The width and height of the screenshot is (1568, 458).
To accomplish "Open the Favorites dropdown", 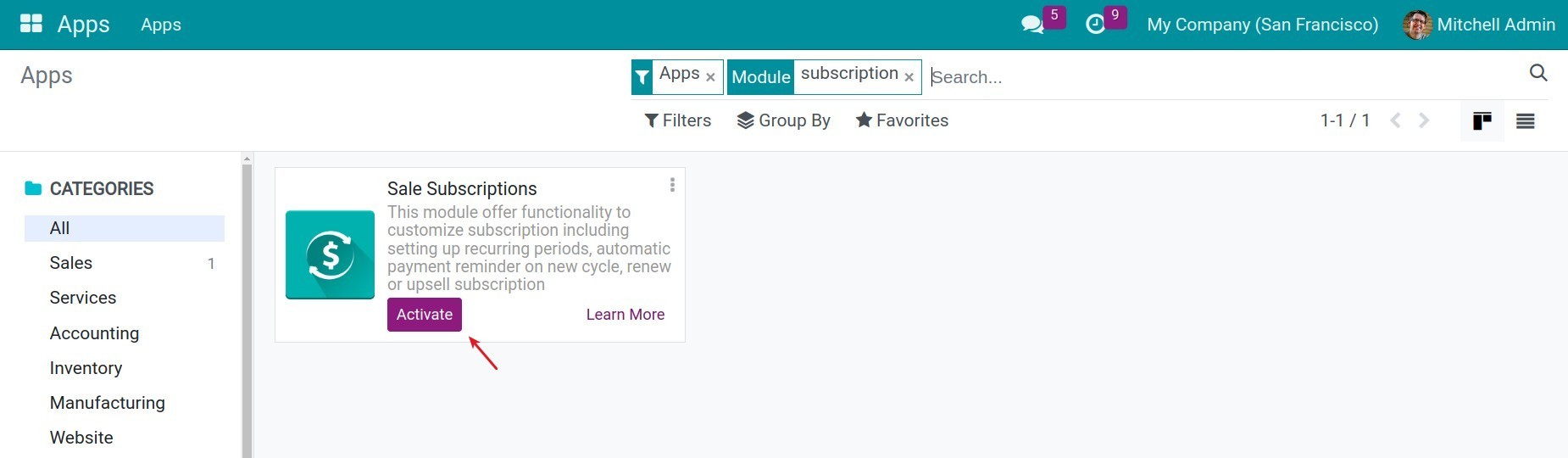I will pyautogui.click(x=902, y=120).
